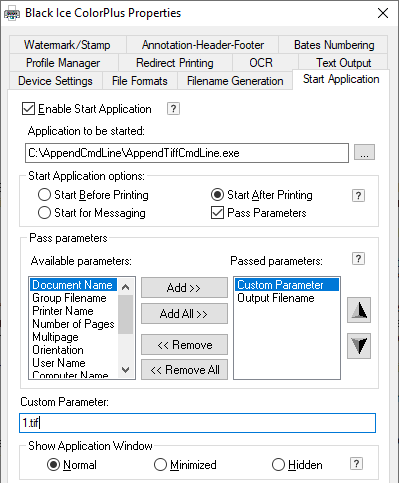Open help for Pass parameters section
The width and height of the screenshot is (399, 483).
[x=358, y=259]
